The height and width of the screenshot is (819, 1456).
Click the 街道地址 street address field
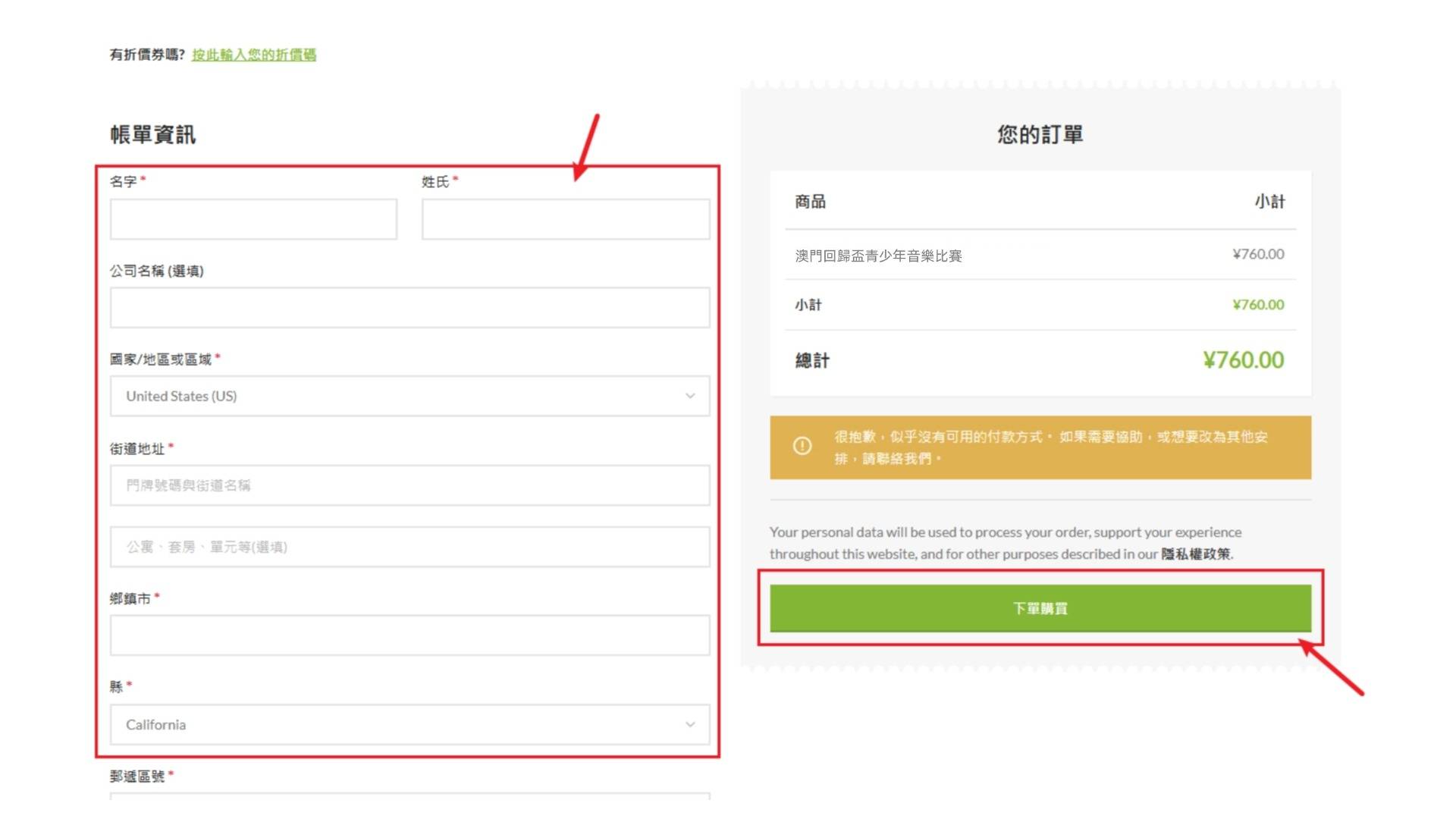[x=409, y=485]
